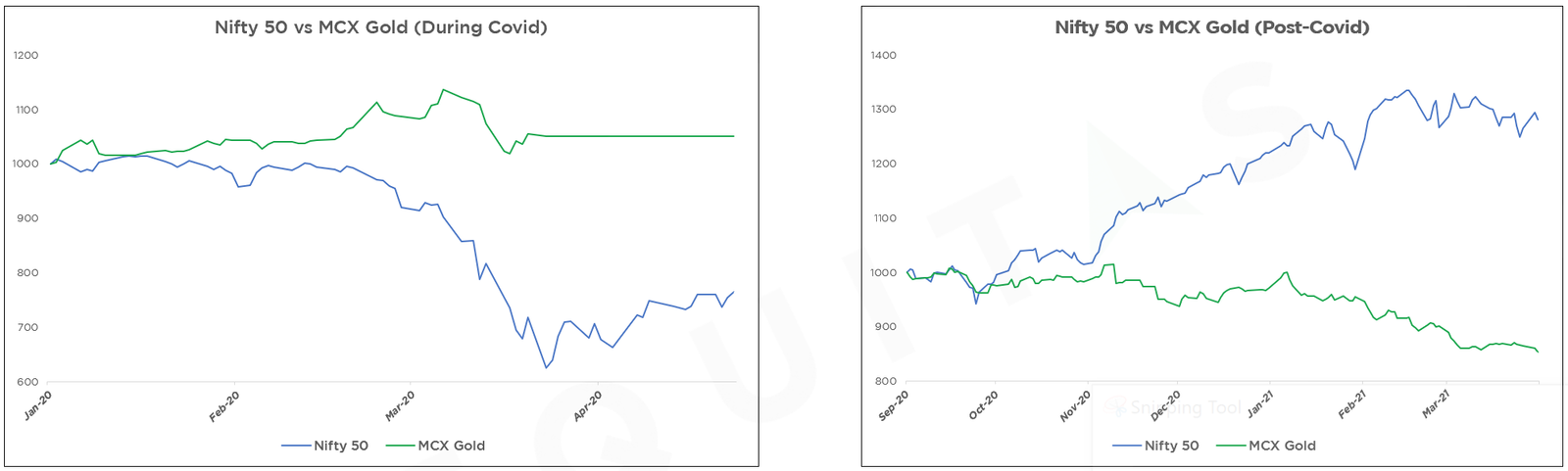Select Nifty 50 legend in left chart
Screen dimensions: 1568x471
341,446
